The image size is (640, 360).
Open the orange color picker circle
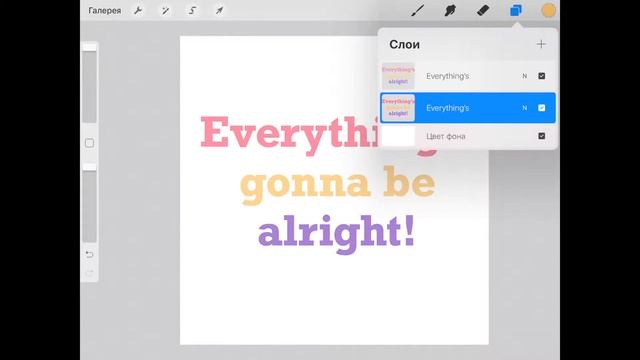(548, 11)
